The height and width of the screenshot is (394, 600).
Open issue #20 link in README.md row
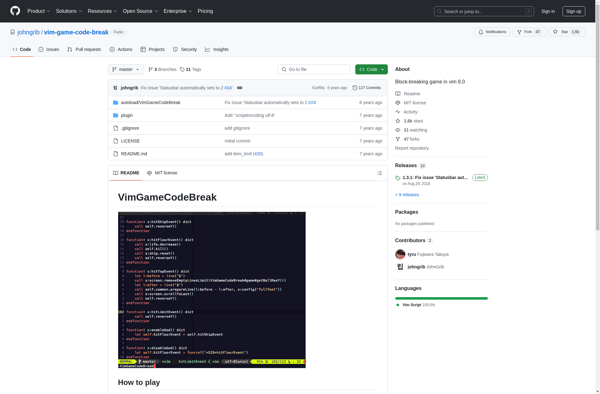258,154
